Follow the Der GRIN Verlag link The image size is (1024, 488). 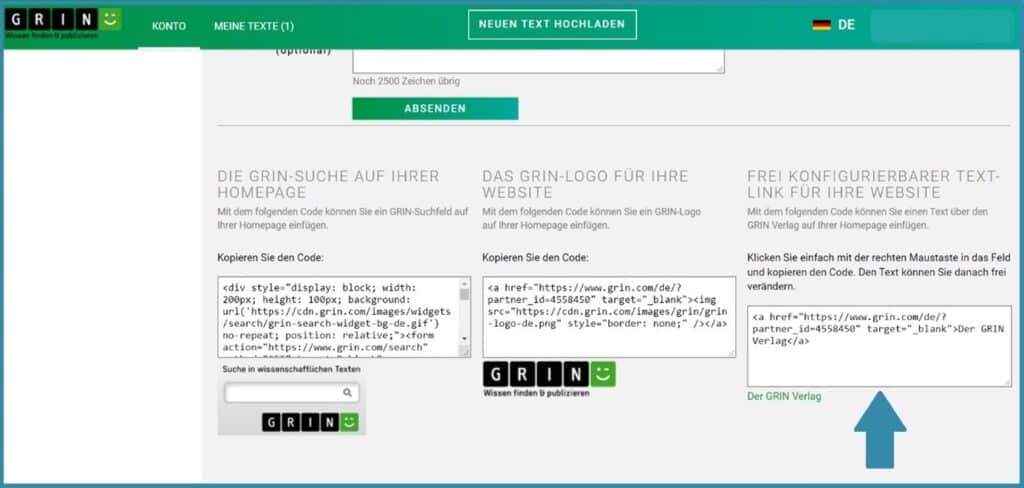784,397
